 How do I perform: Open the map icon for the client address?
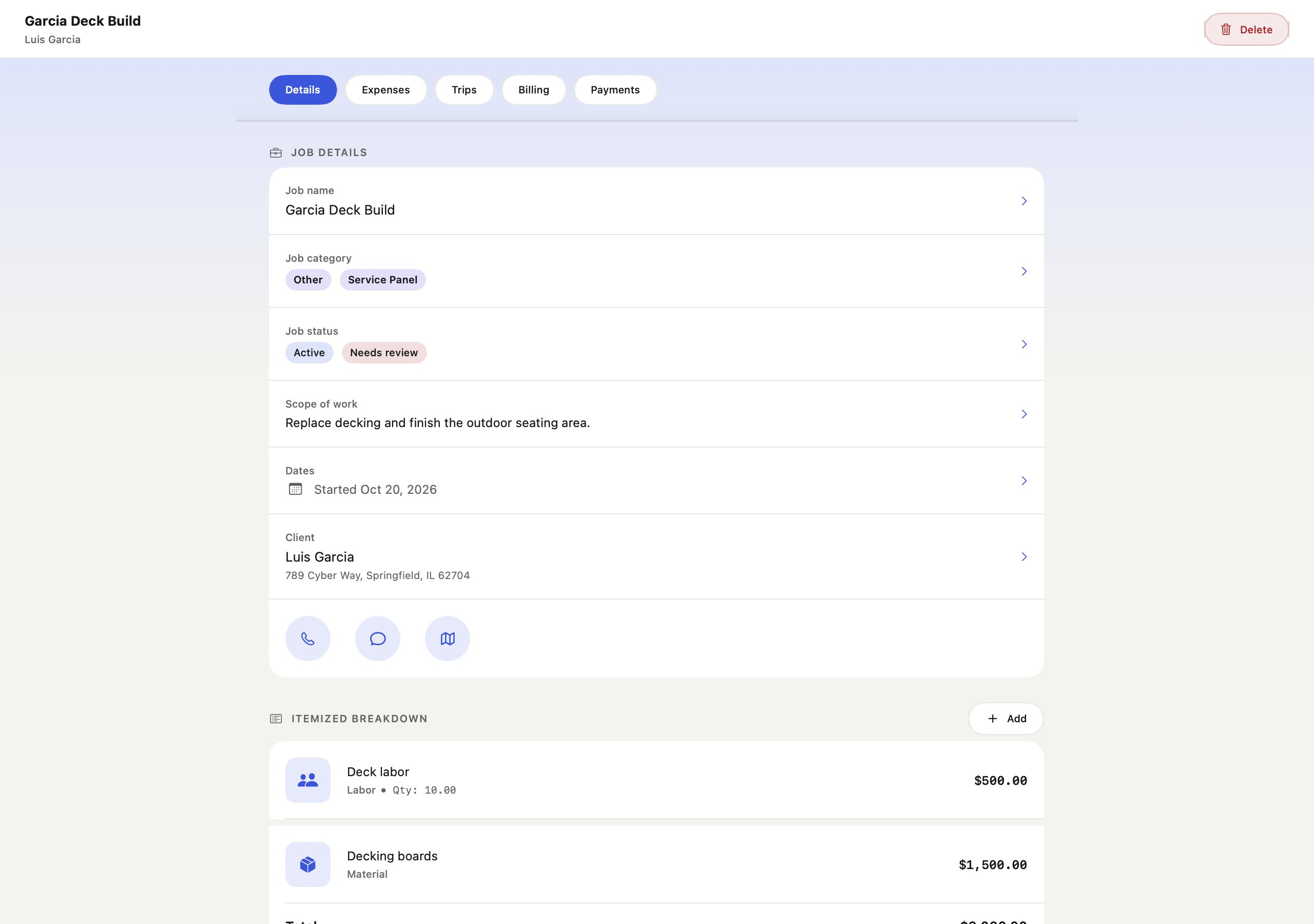point(448,638)
